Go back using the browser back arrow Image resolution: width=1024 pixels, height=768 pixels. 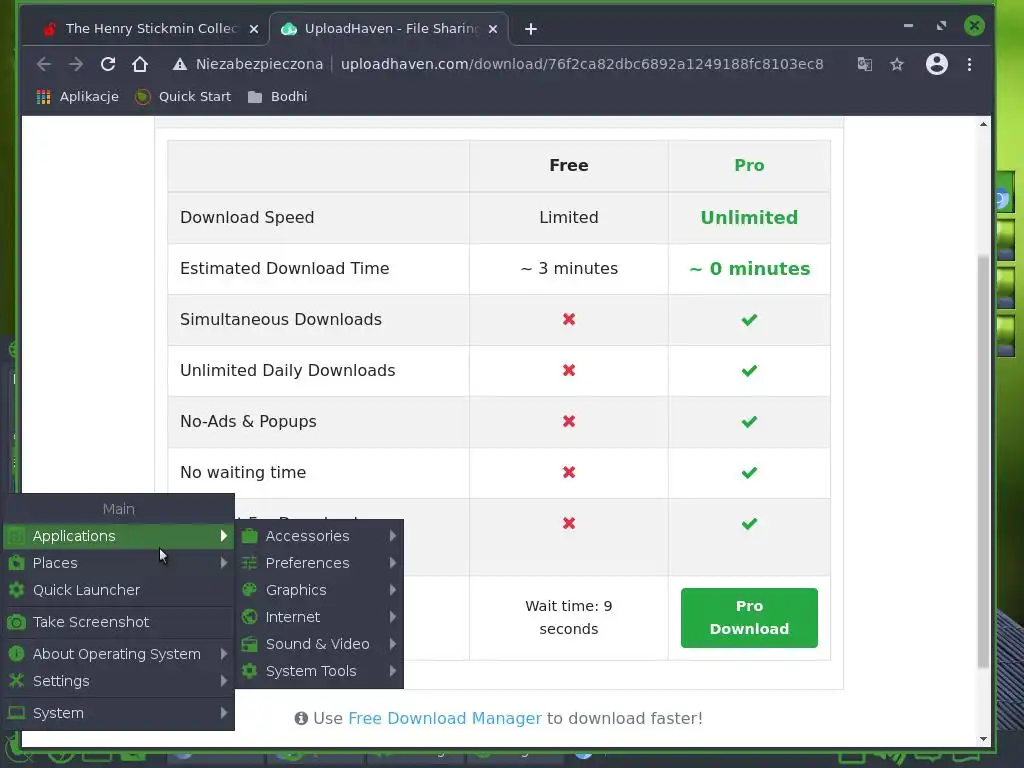pos(44,64)
